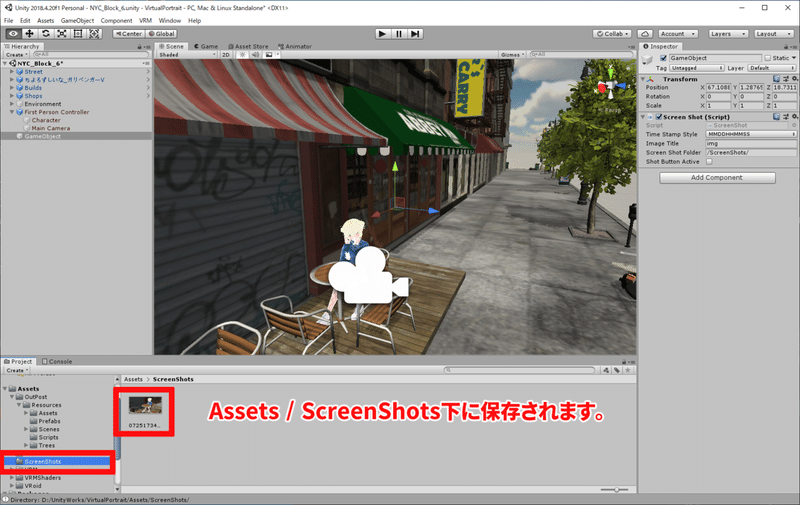Enable the Static checkbox
Image resolution: width=800 pixels, height=505 pixels.
(x=767, y=58)
